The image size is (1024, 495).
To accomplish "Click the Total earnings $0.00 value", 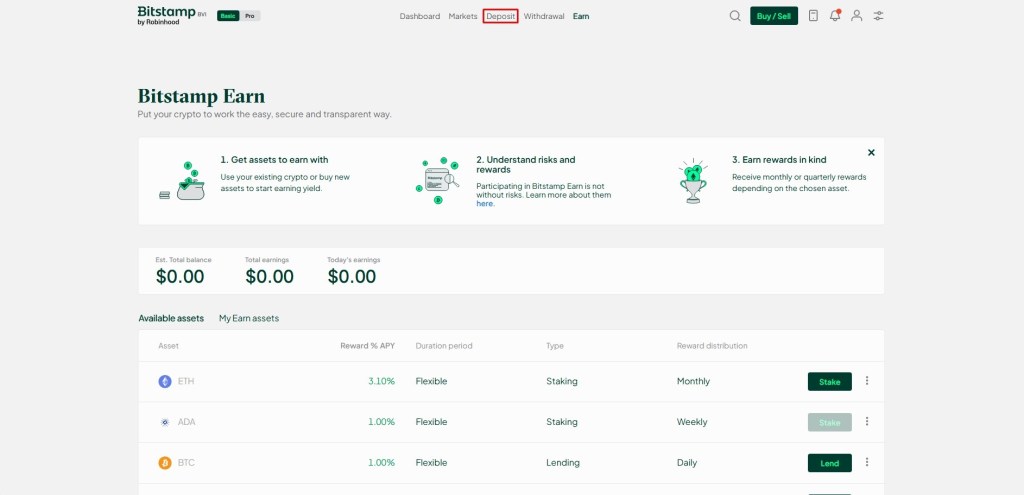I will (x=270, y=277).
